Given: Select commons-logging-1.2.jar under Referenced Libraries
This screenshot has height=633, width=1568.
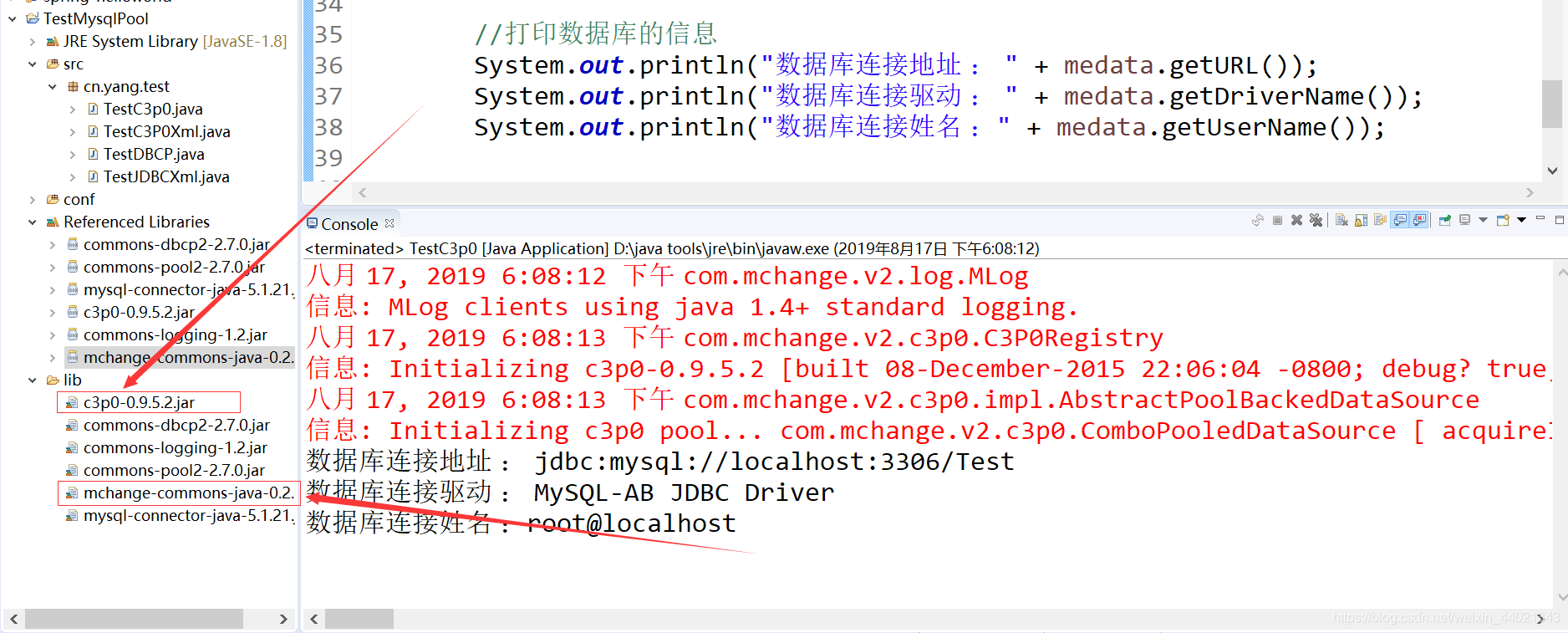Looking at the screenshot, I should pyautogui.click(x=176, y=334).
